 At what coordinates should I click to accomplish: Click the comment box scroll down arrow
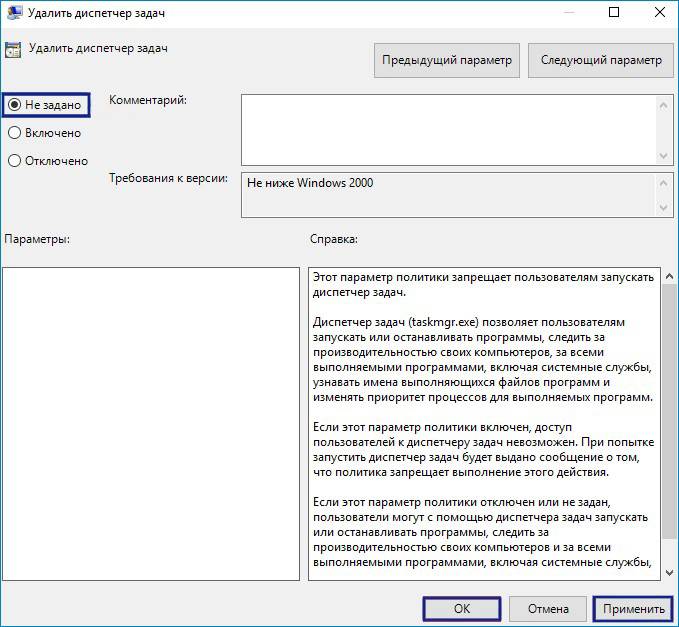click(x=663, y=156)
